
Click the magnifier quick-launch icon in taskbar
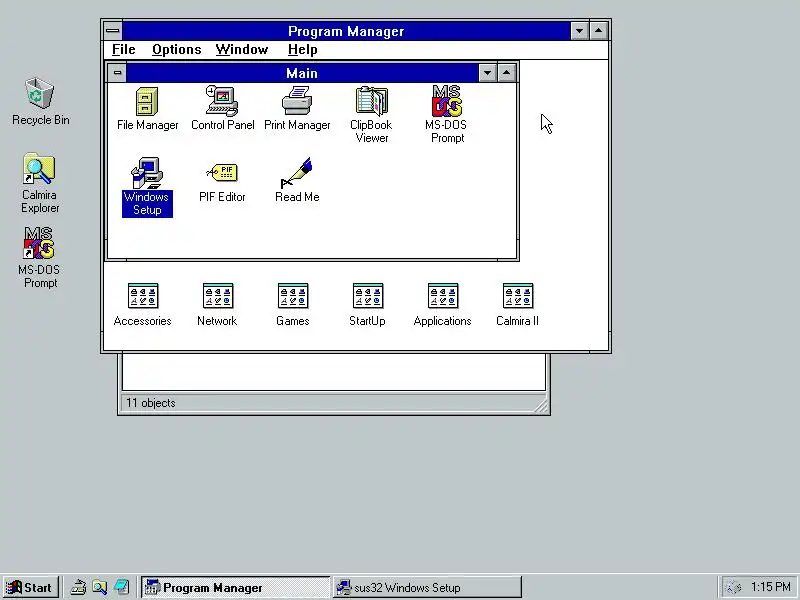100,587
